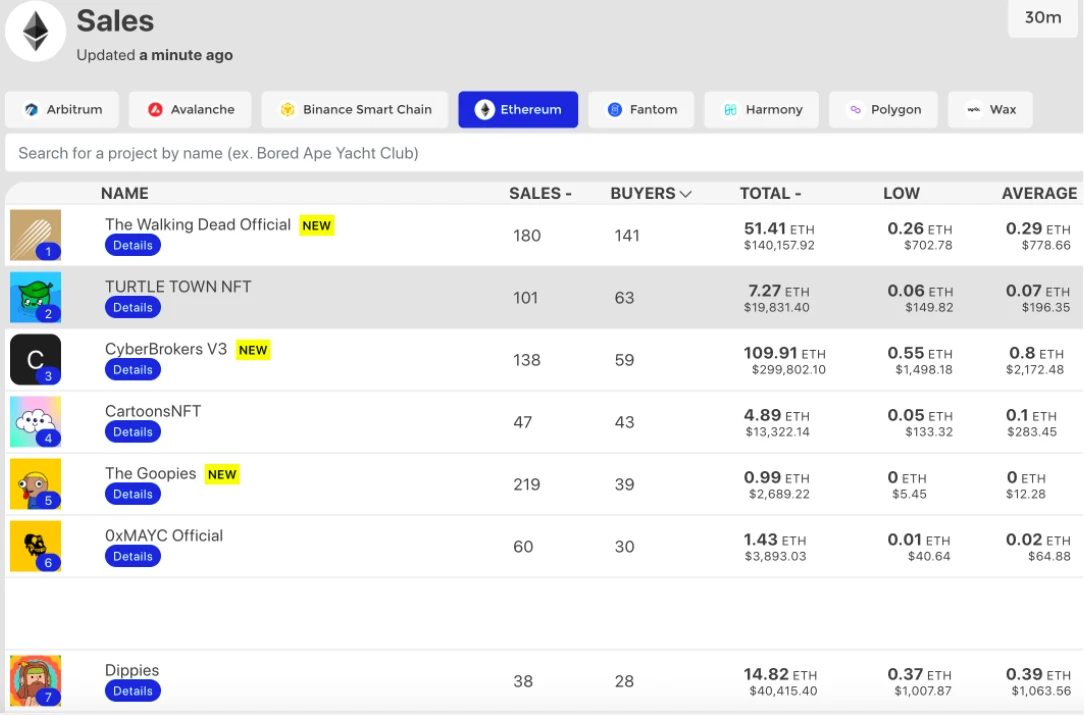
Task: Click the Dippies bearded character icon
Action: pos(35,680)
